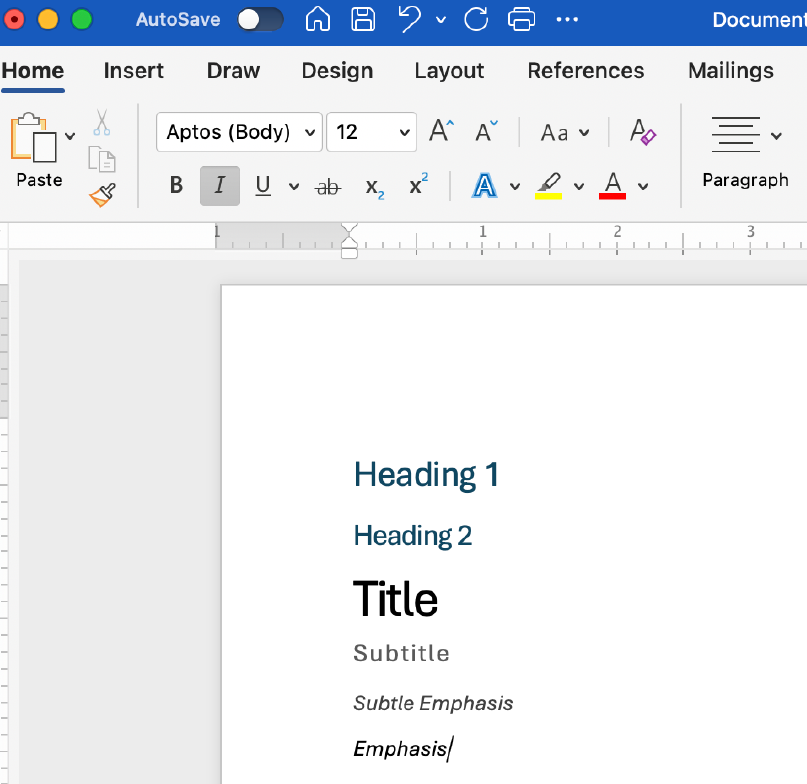Open the Copy icon in clipboard group
This screenshot has width=807, height=784.
102,159
